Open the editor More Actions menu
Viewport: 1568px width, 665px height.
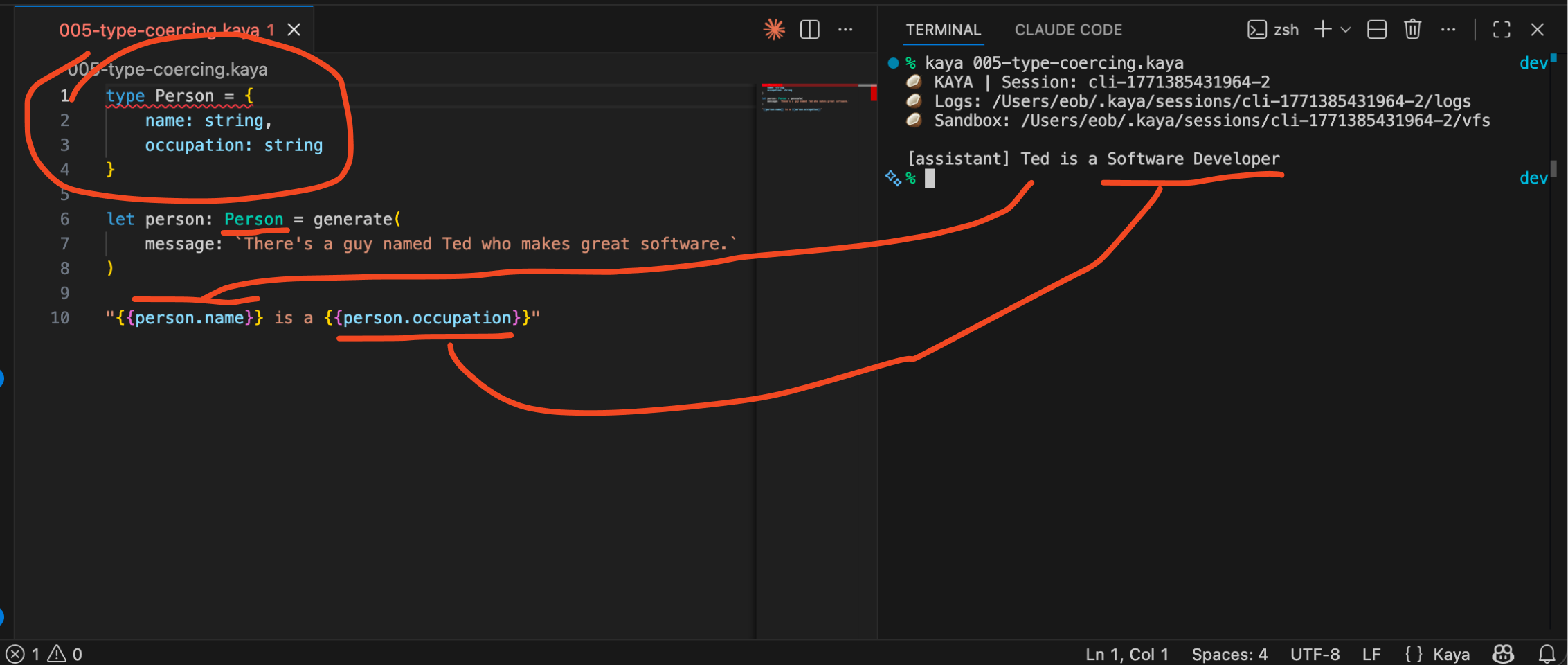coord(846,29)
